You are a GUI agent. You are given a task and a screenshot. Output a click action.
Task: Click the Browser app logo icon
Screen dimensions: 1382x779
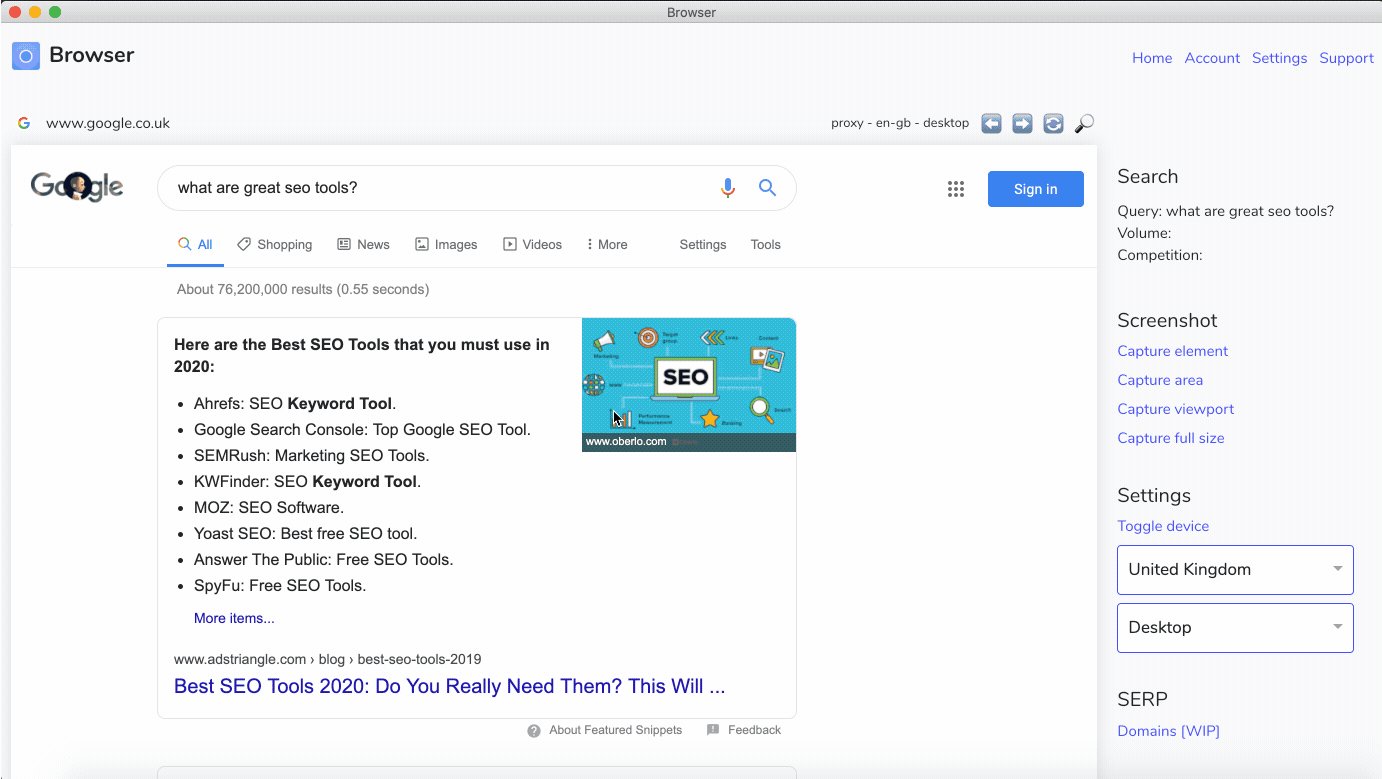coord(26,56)
